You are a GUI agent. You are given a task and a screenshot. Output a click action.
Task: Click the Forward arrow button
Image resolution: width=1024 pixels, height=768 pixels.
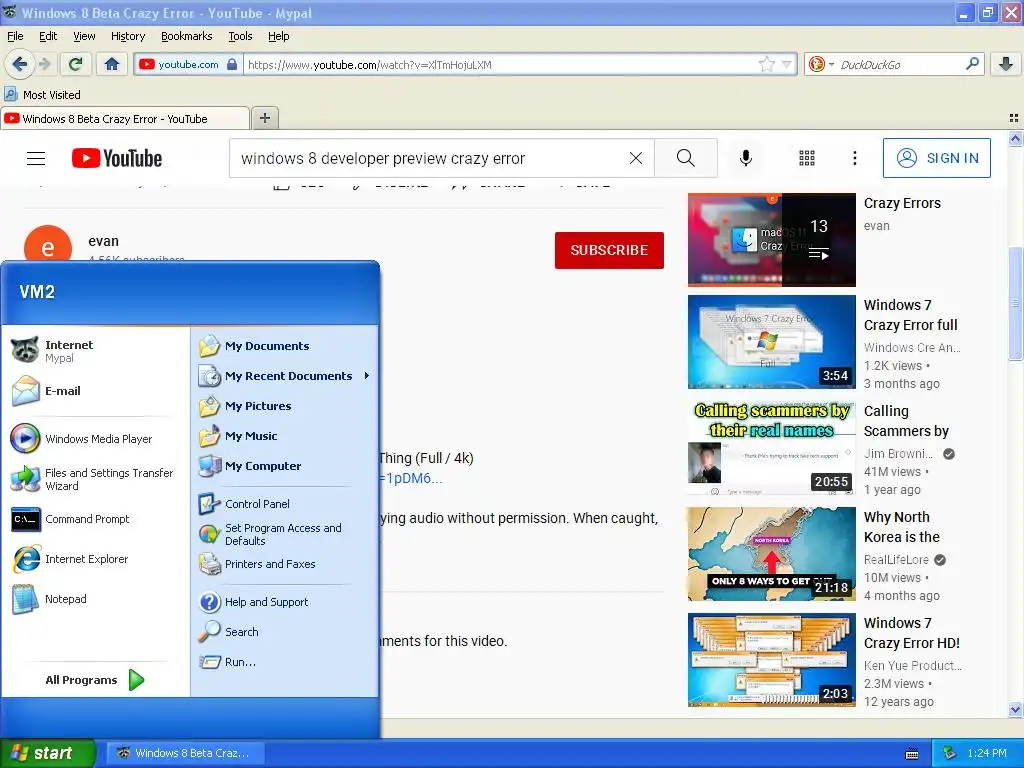coord(44,64)
